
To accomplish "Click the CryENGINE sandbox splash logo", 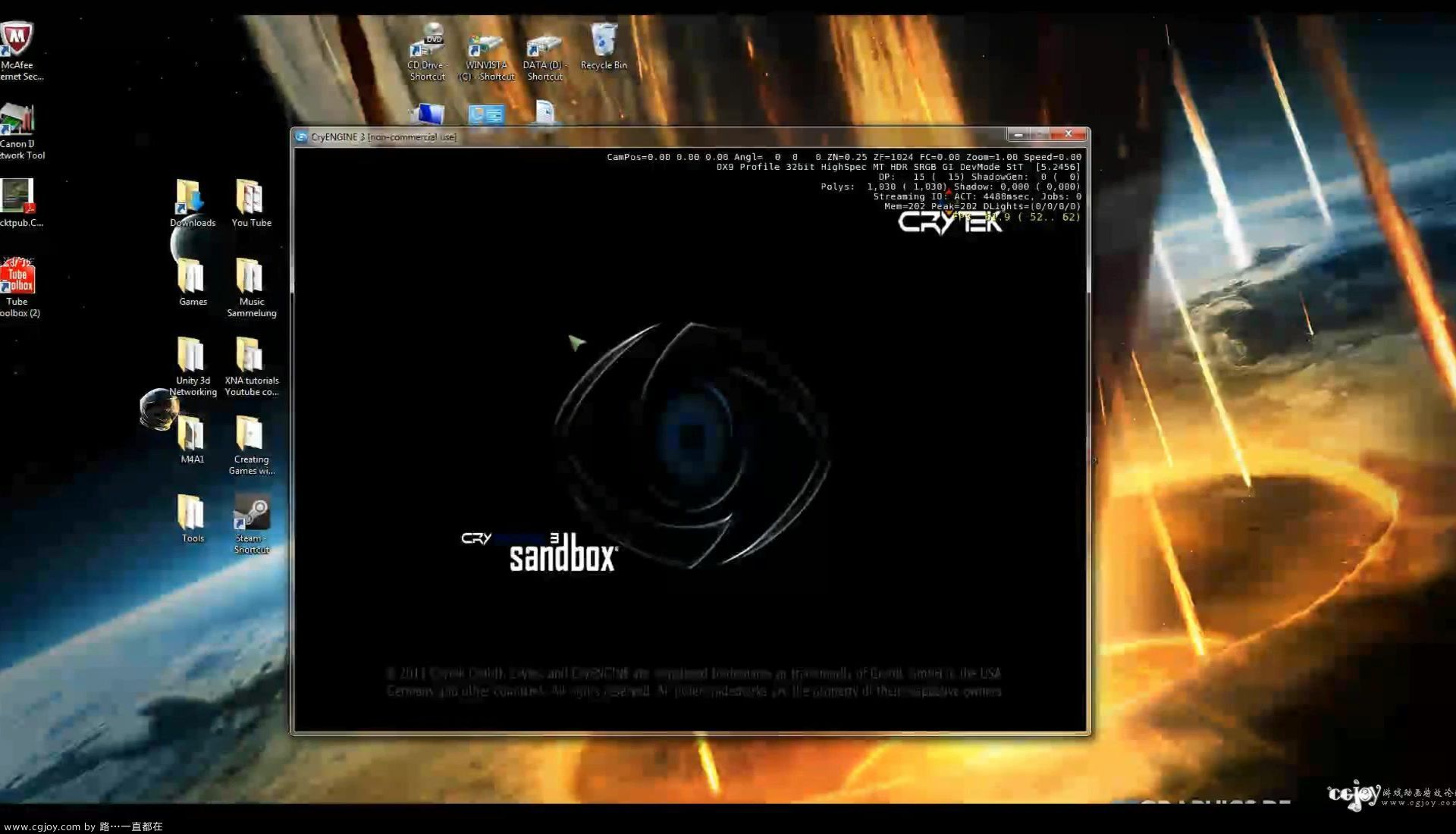I will (x=540, y=552).
